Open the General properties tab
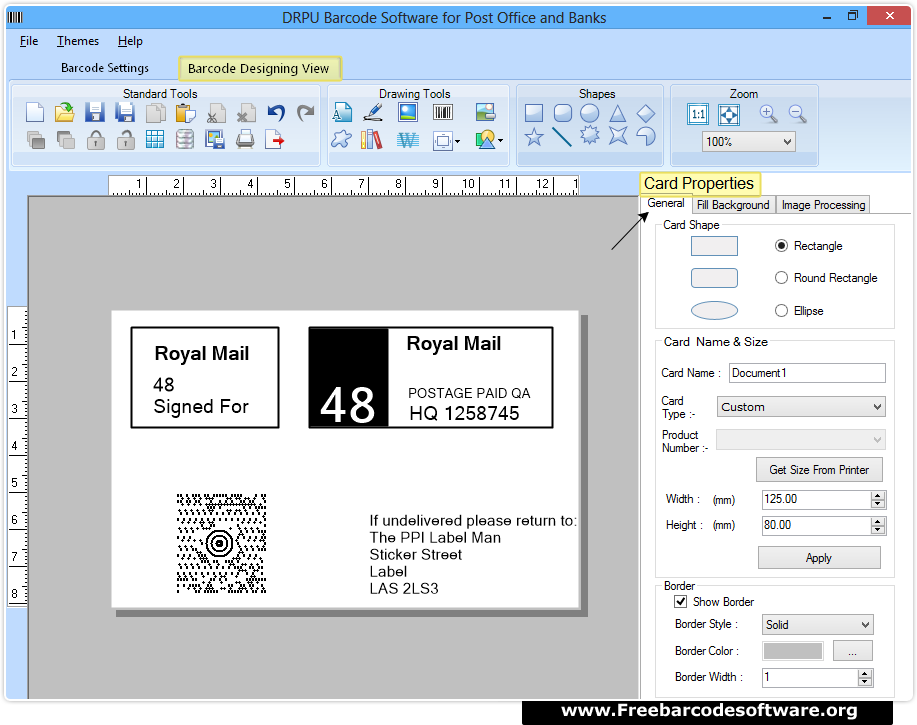This screenshot has width=917, height=725. [666, 203]
